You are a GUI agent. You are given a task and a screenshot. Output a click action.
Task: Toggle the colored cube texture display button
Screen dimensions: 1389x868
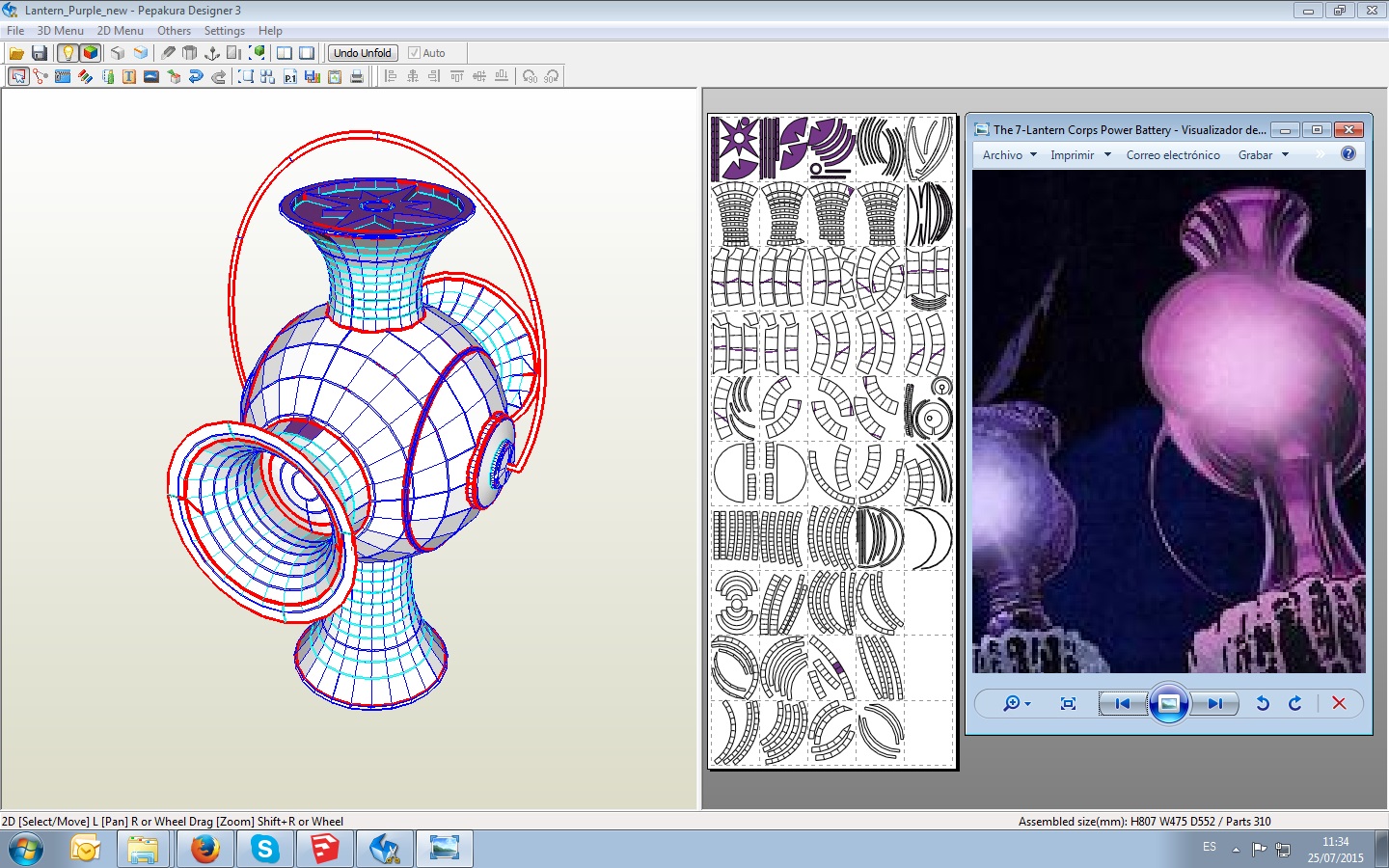pos(91,53)
